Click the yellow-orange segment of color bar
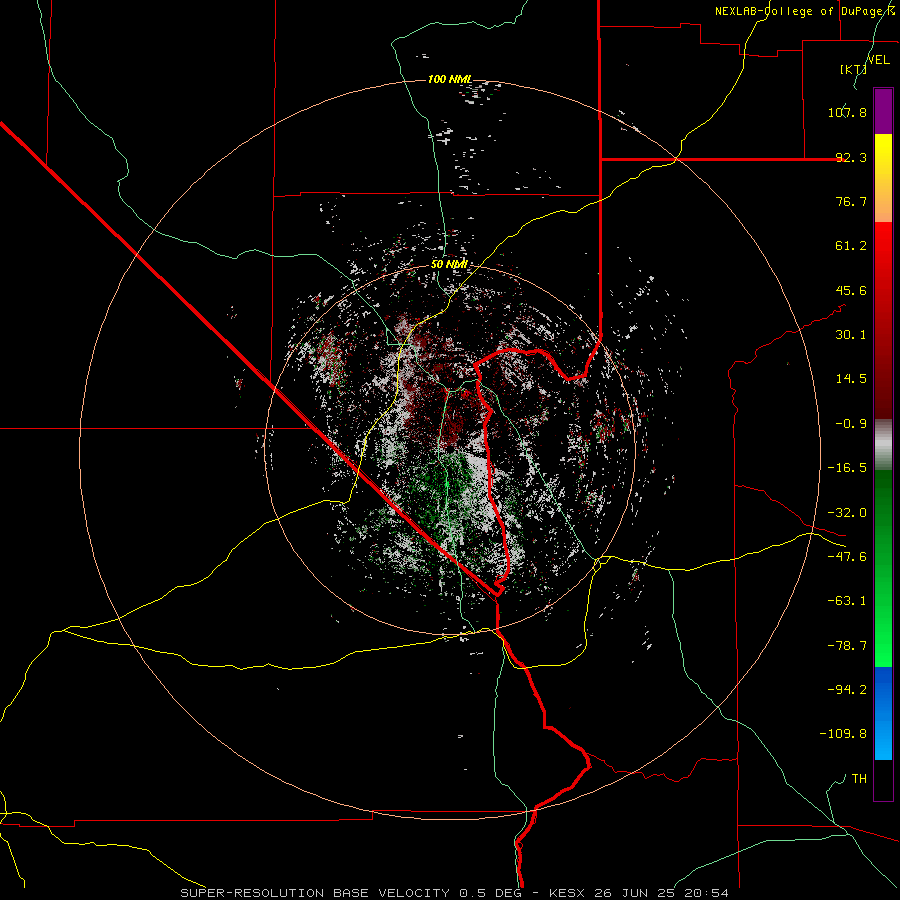Viewport: 900px width, 900px height. [x=883, y=178]
